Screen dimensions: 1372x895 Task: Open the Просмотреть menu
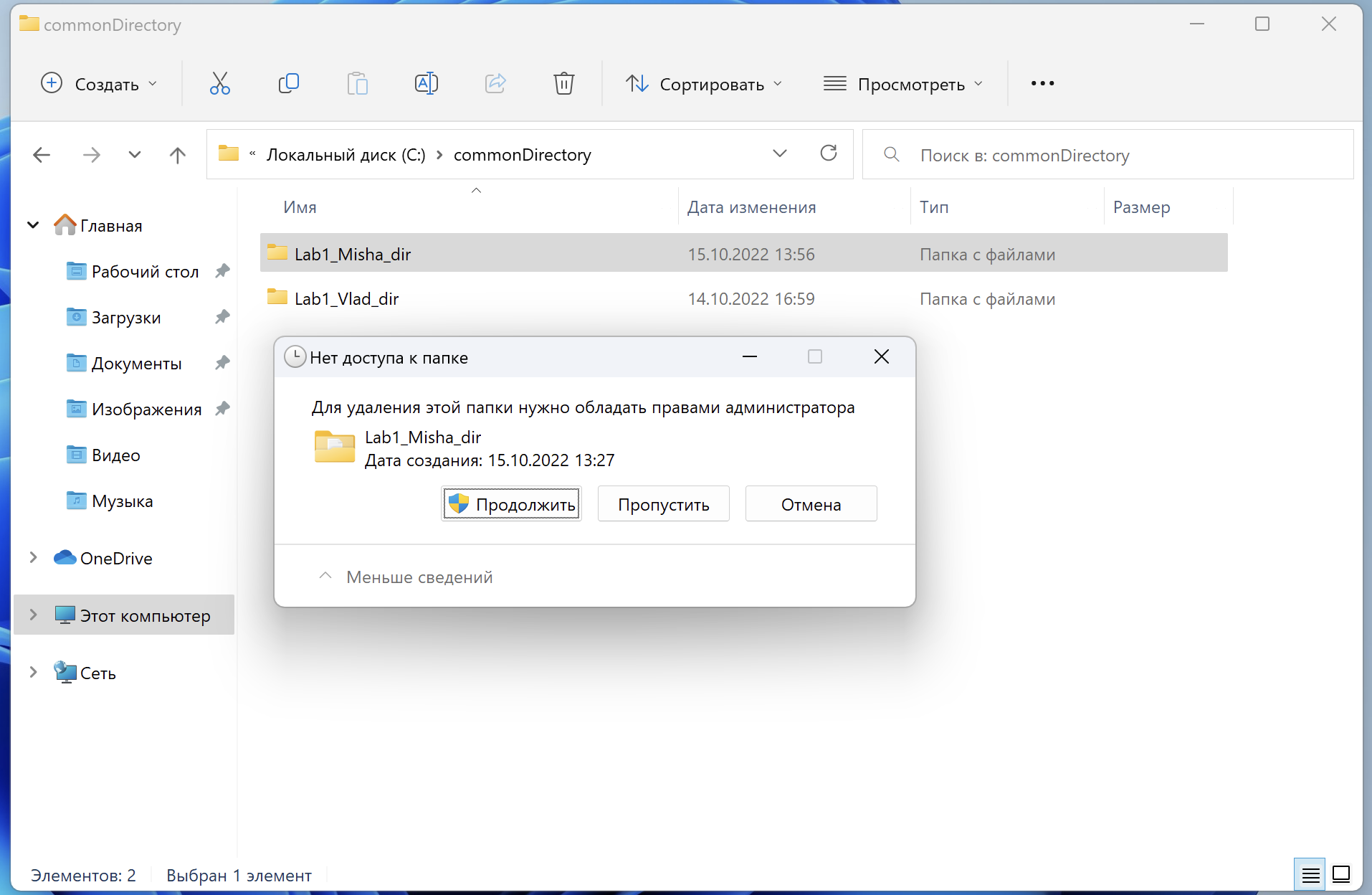[902, 84]
